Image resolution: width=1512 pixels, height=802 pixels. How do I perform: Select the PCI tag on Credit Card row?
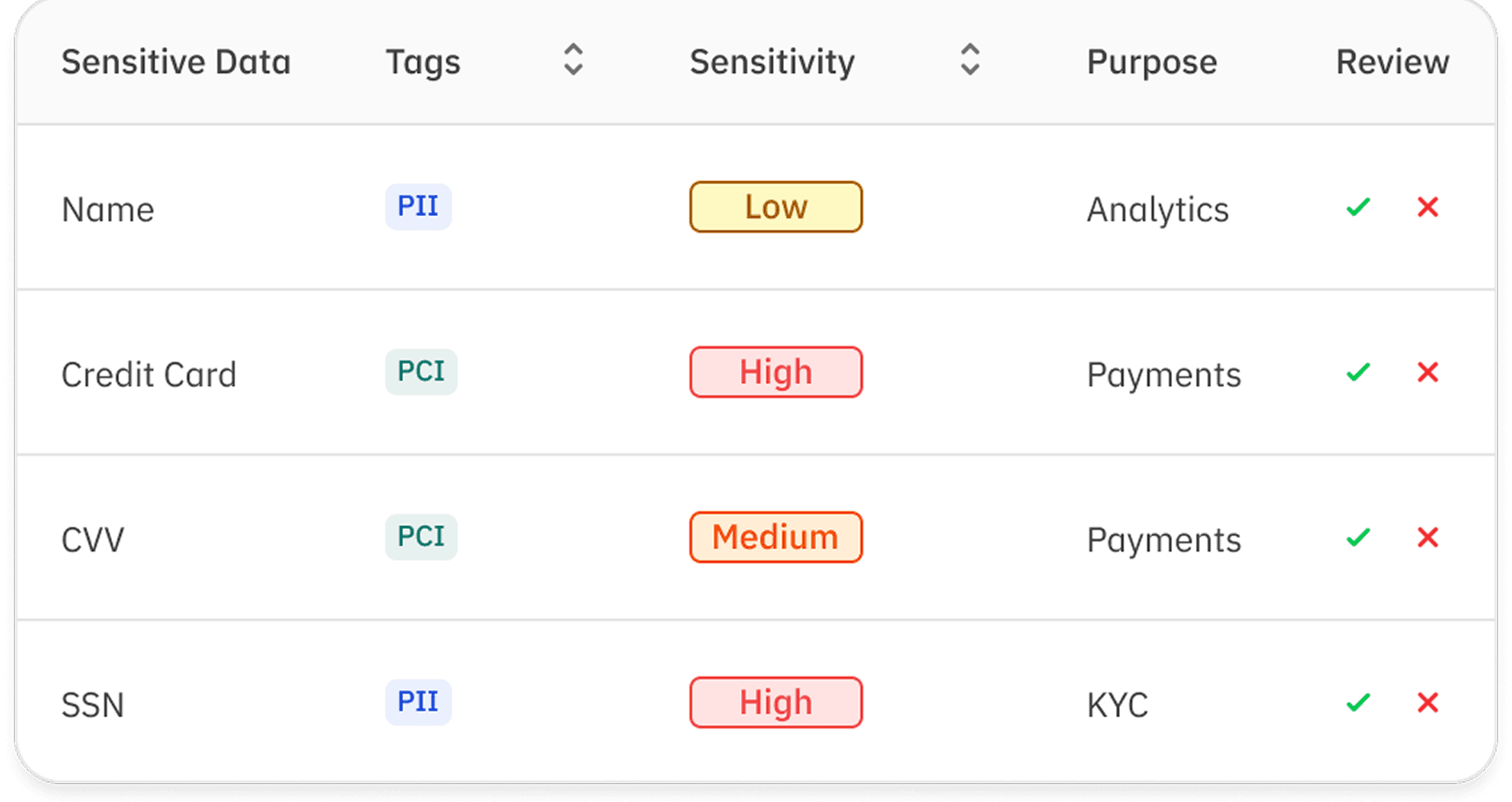421,371
